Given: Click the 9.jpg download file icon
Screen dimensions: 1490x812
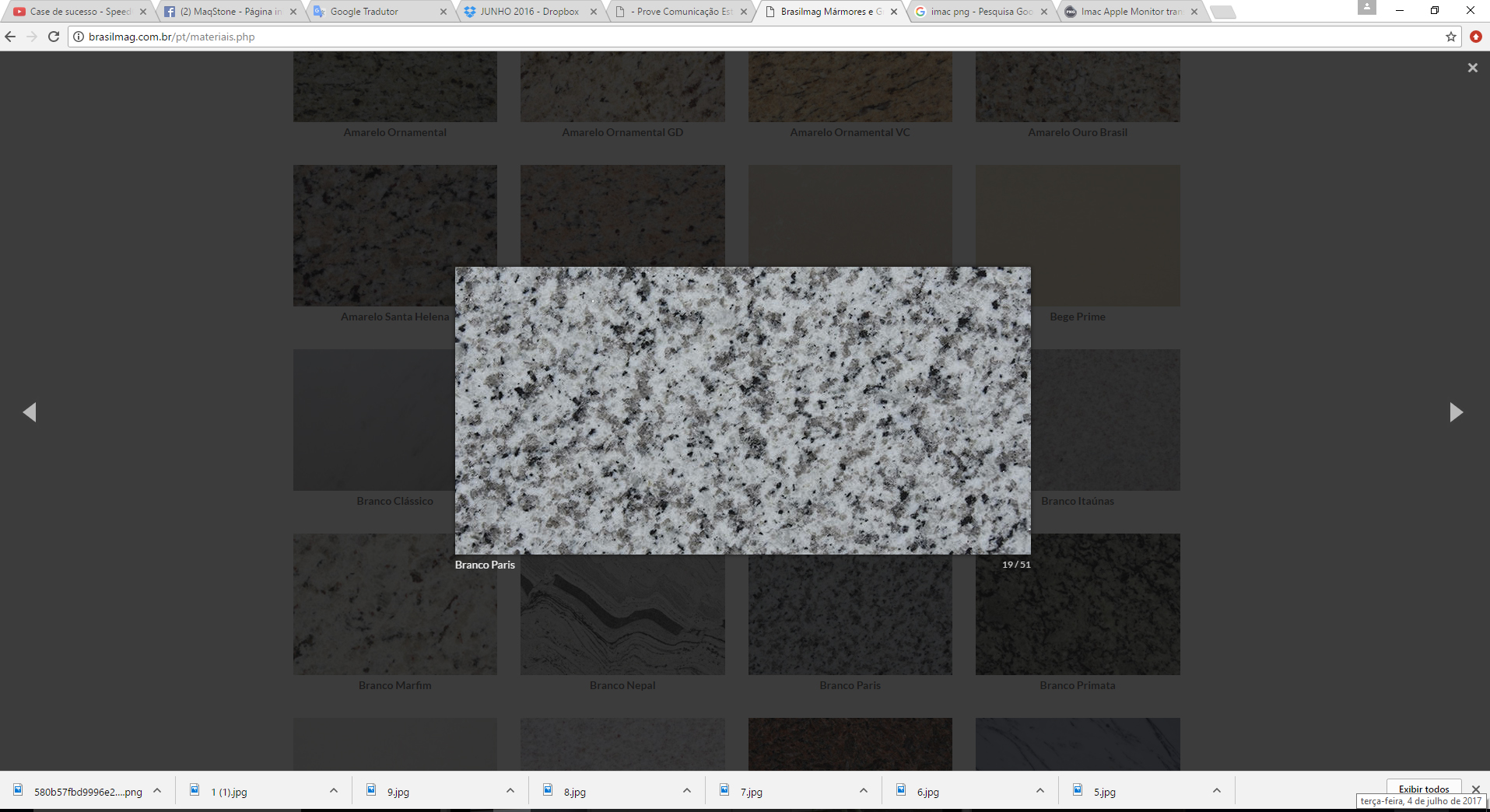Looking at the screenshot, I should [x=371, y=790].
